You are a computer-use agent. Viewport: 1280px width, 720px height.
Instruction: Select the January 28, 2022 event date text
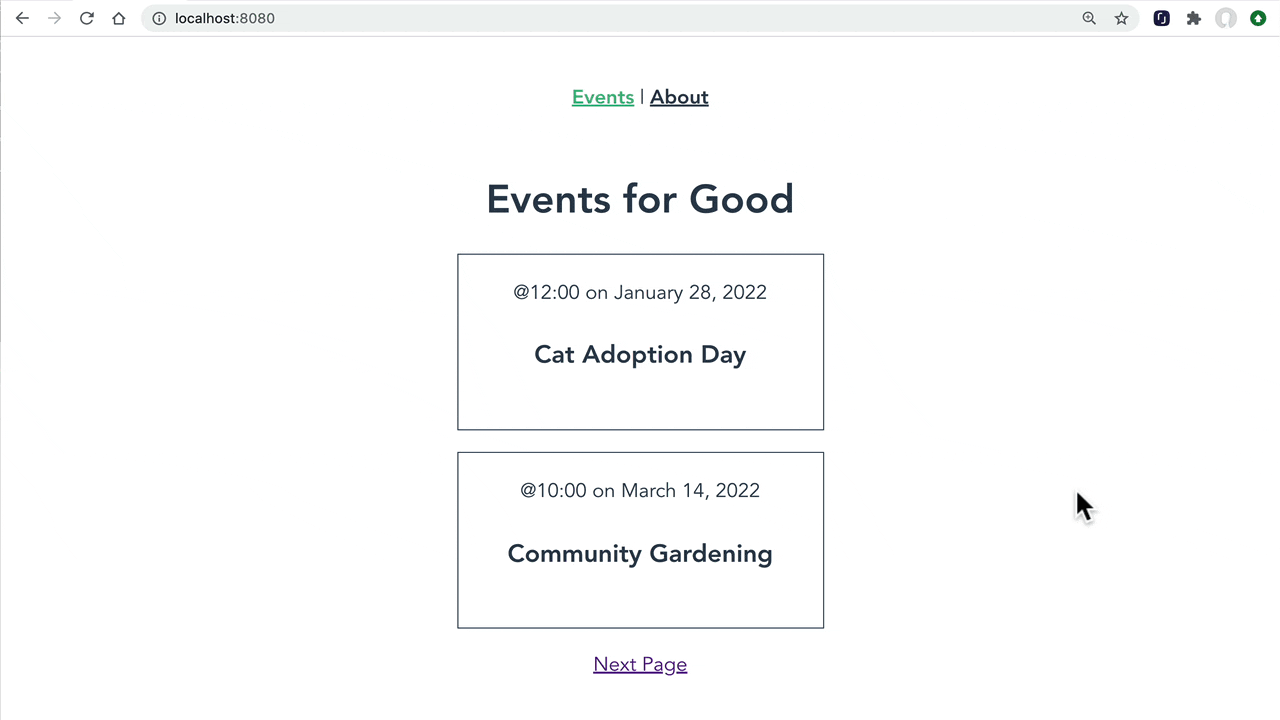pos(690,292)
